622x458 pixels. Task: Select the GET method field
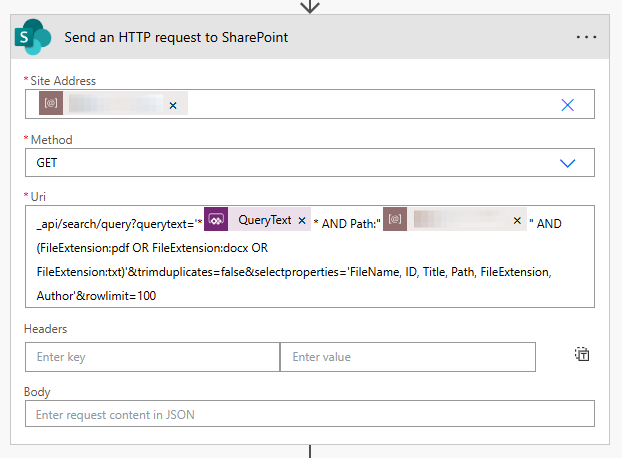pyautogui.click(x=309, y=163)
